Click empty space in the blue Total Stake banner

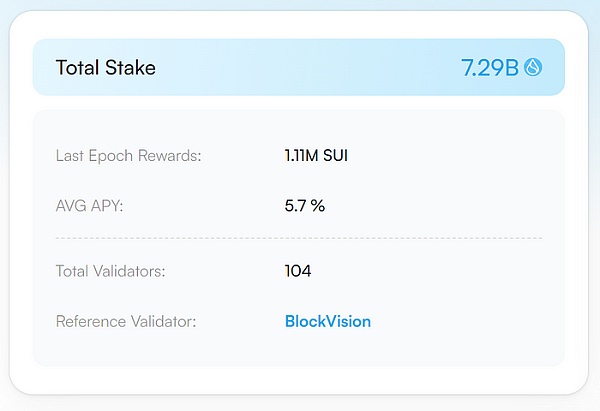(x=300, y=68)
